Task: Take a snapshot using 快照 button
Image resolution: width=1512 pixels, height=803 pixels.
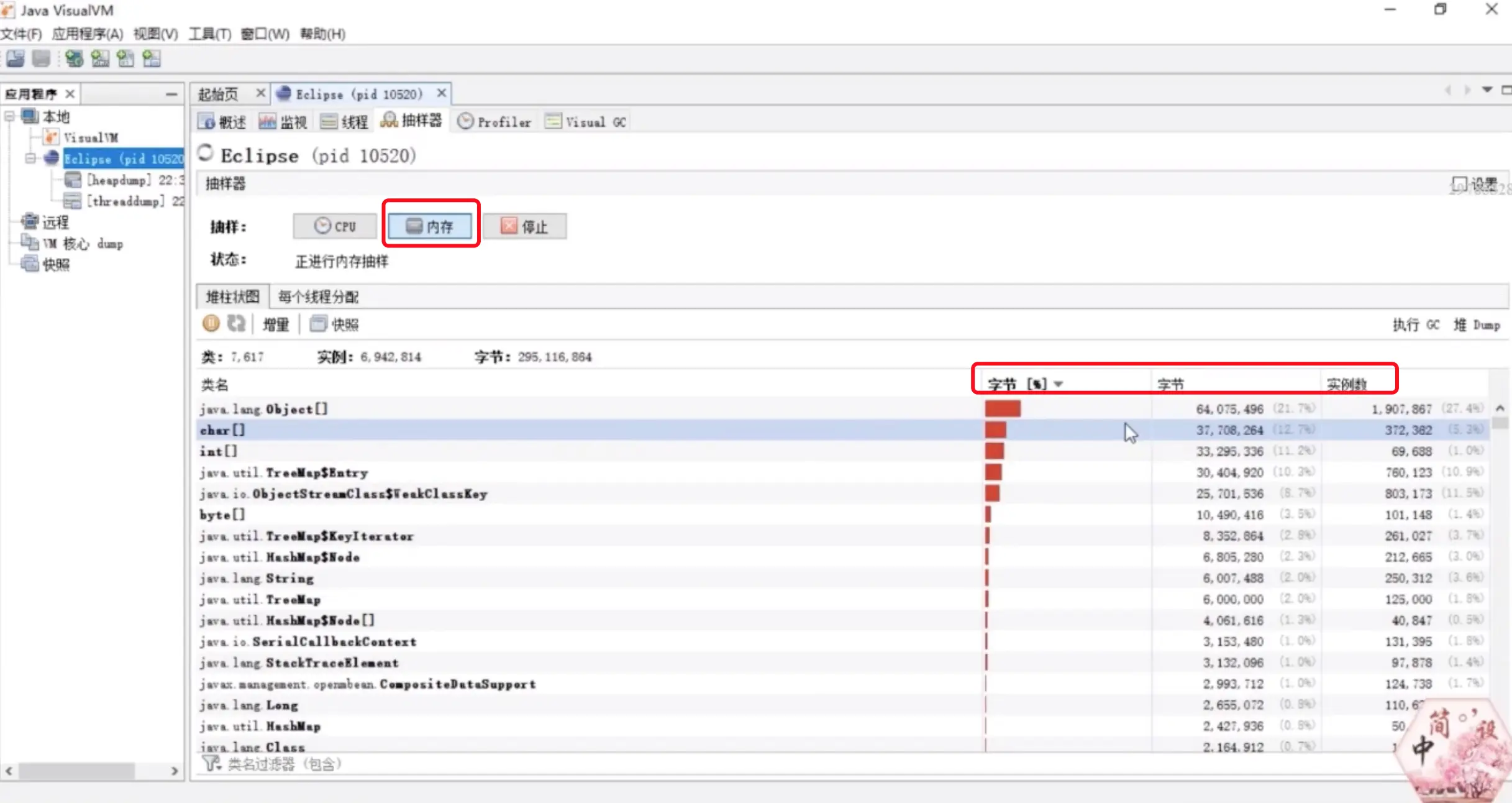Action: [x=335, y=324]
